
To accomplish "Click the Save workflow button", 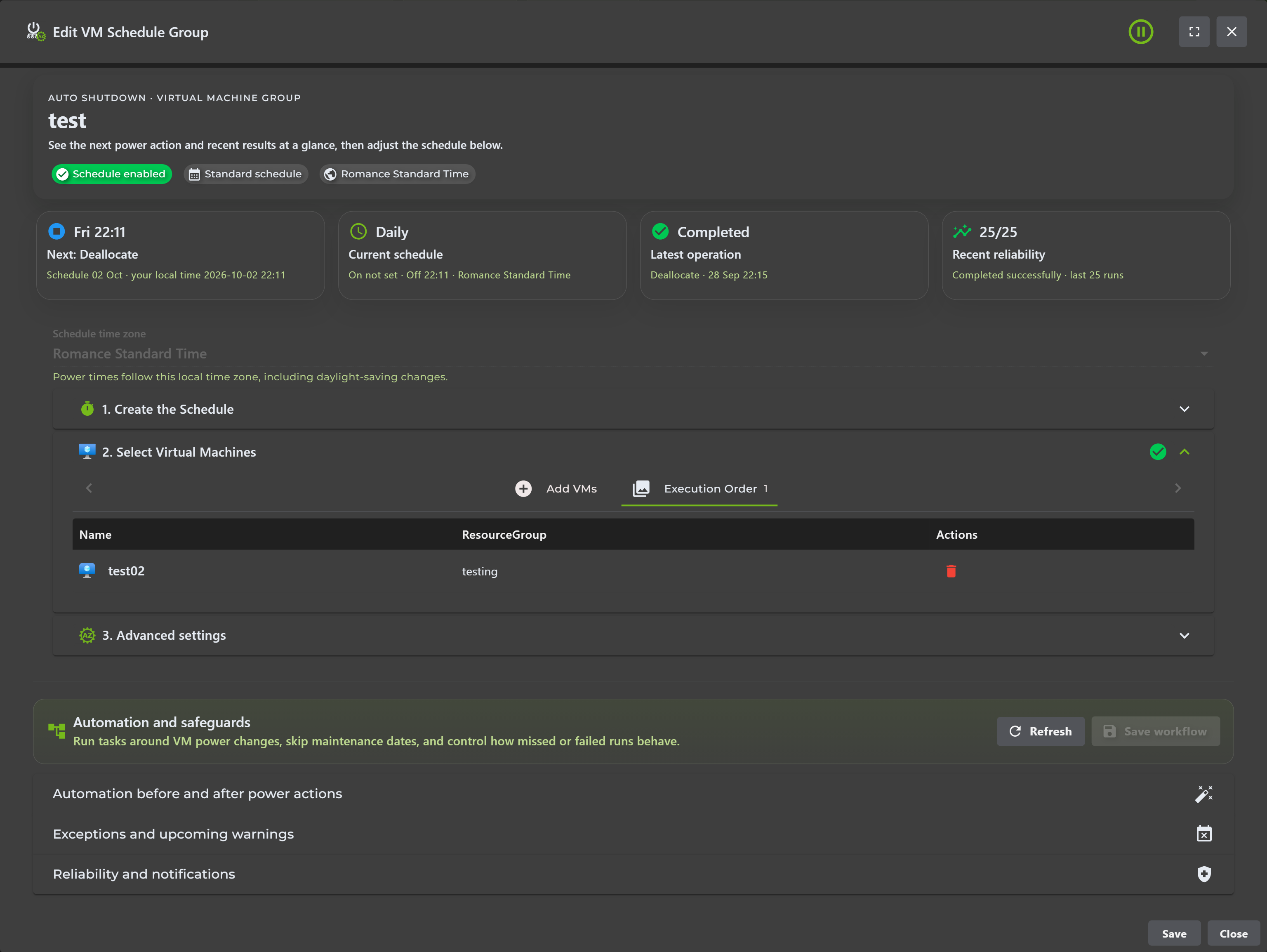I will tap(1155, 731).
